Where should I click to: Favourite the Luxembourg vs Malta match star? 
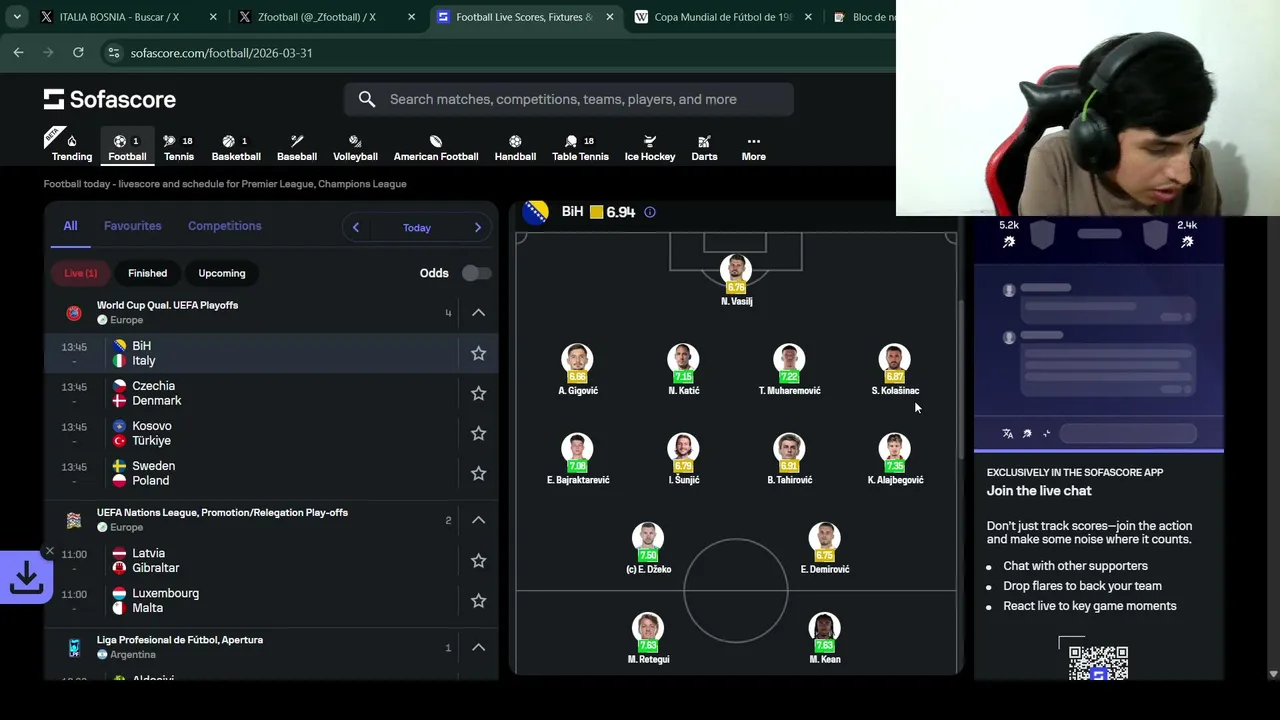tap(478, 600)
